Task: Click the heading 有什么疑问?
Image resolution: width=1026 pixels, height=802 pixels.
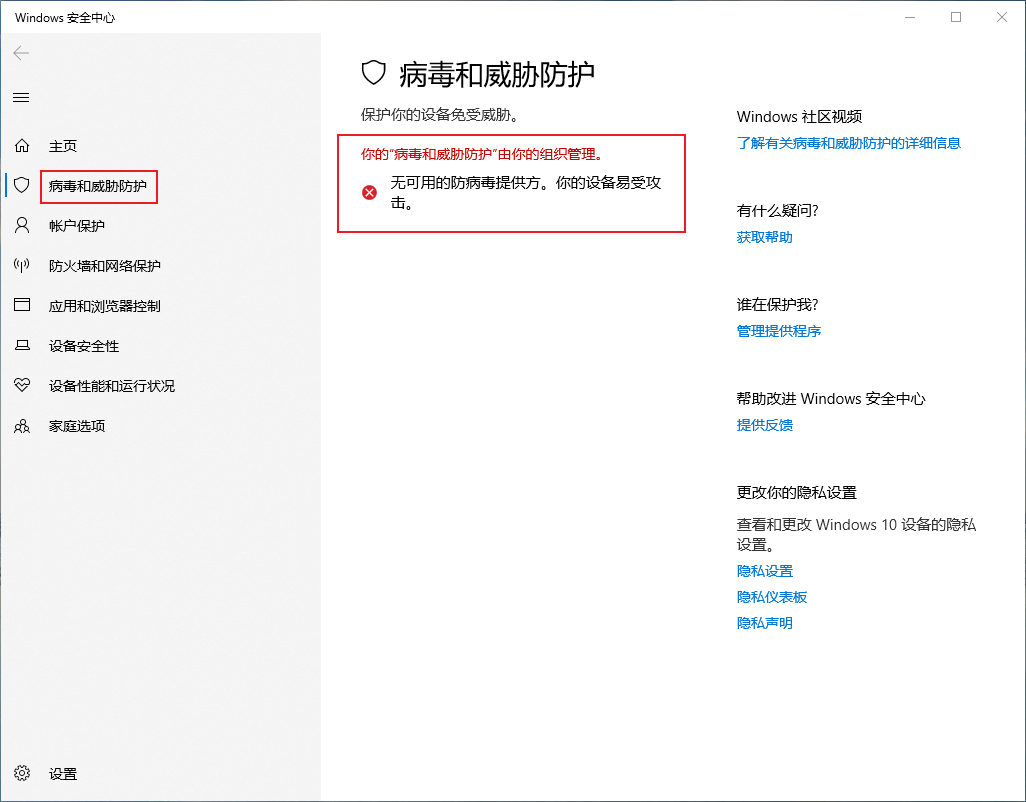Action: click(777, 211)
